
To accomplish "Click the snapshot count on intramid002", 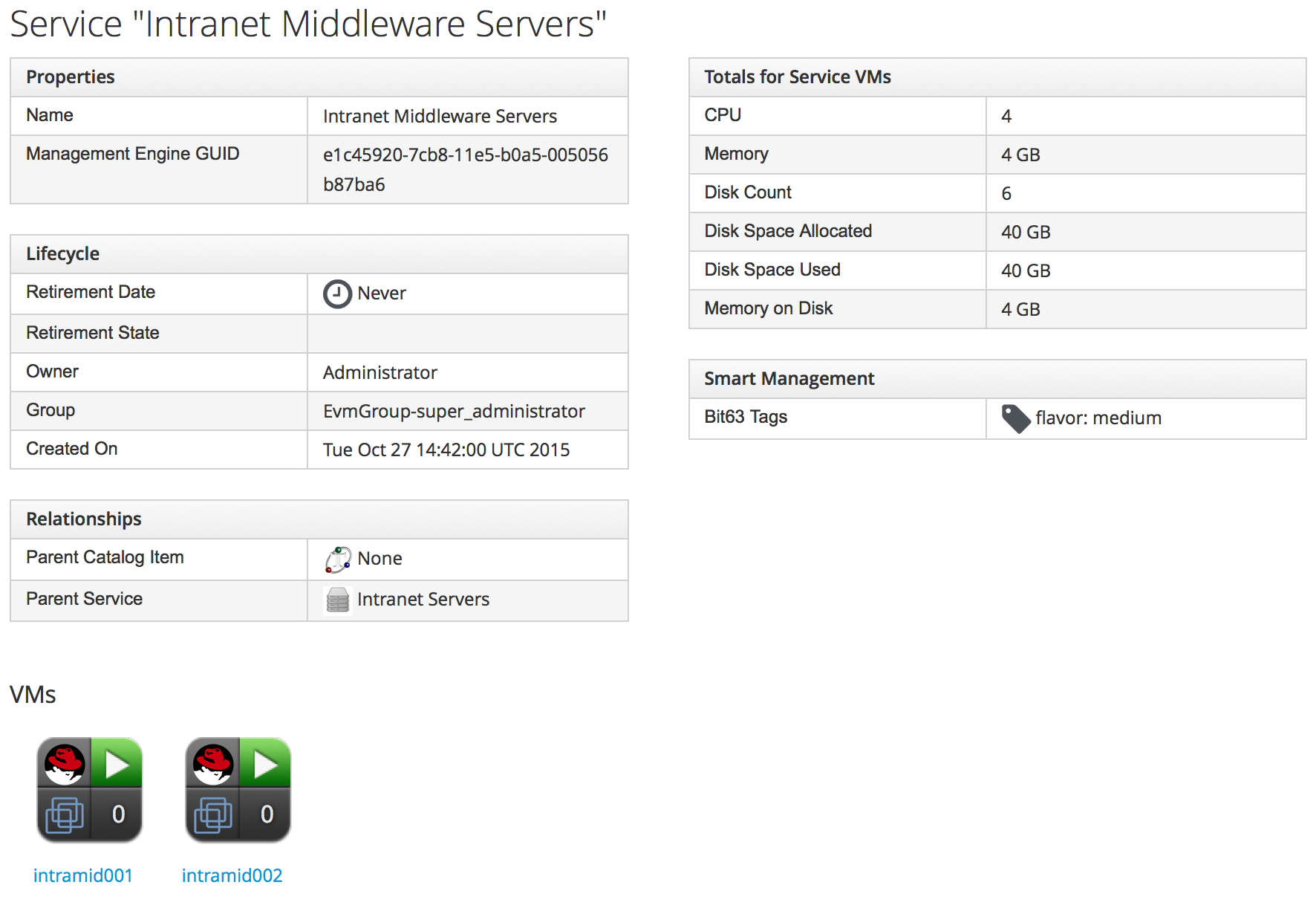I will click(x=267, y=815).
